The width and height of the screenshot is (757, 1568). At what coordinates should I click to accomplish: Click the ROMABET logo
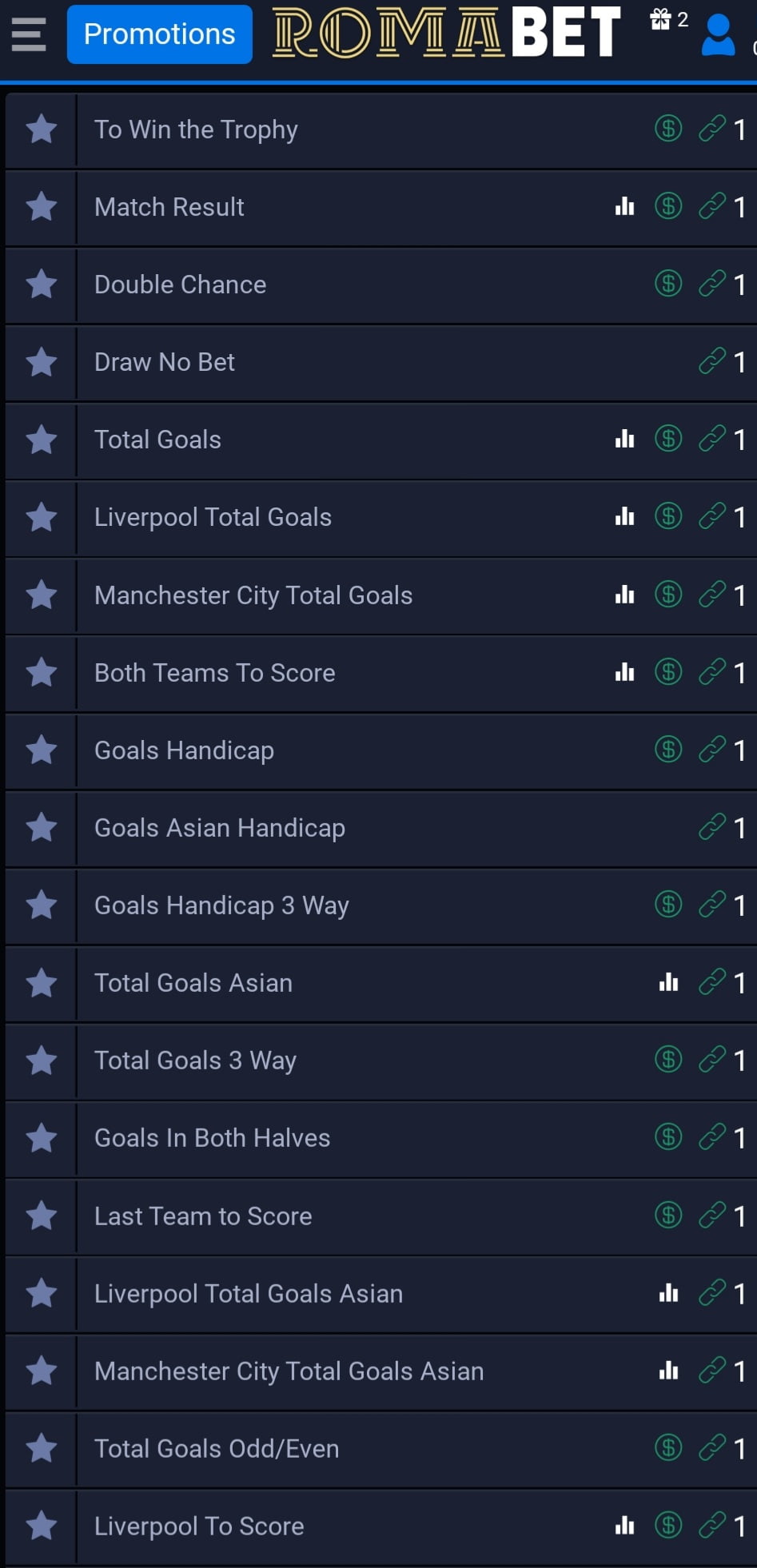pos(446,34)
